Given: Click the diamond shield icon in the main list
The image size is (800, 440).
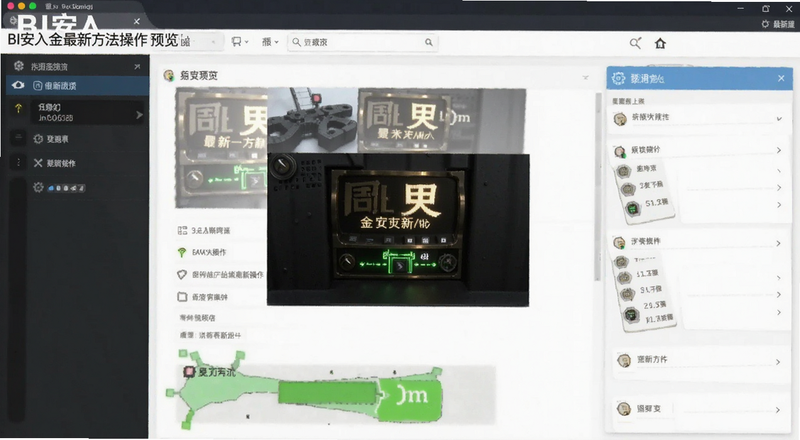Looking at the screenshot, I should coord(182,275).
